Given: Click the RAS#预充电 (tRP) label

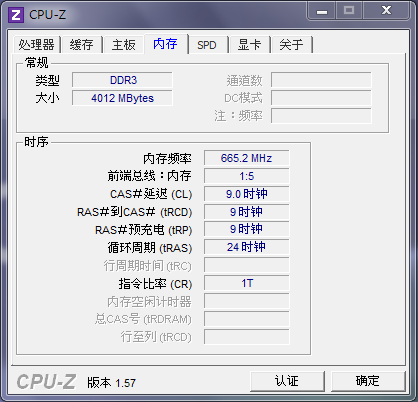Looking at the screenshot, I should coord(144,230).
